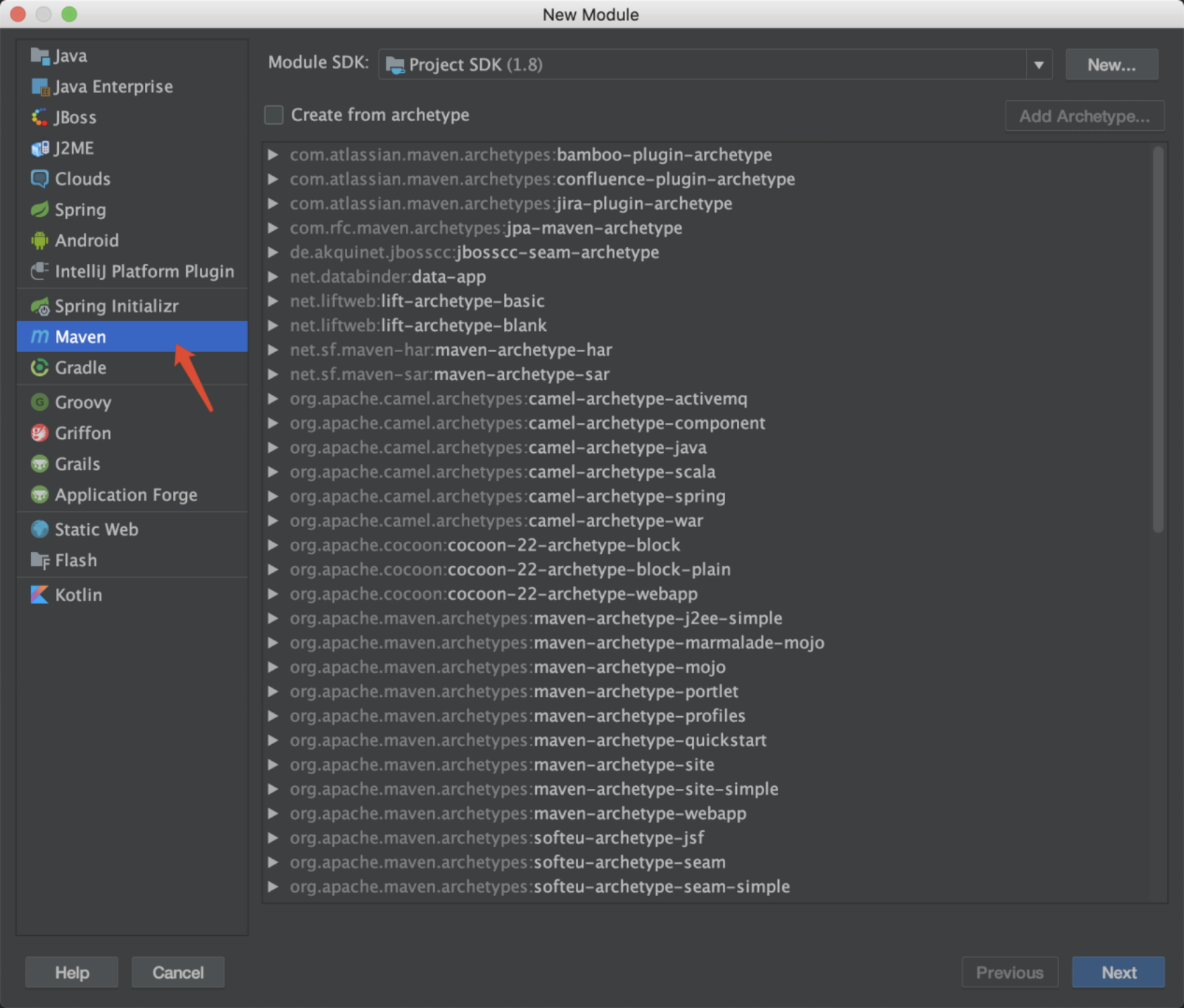Viewport: 1184px width, 1008px height.
Task: Select the Application Forge icon
Action: coord(40,495)
